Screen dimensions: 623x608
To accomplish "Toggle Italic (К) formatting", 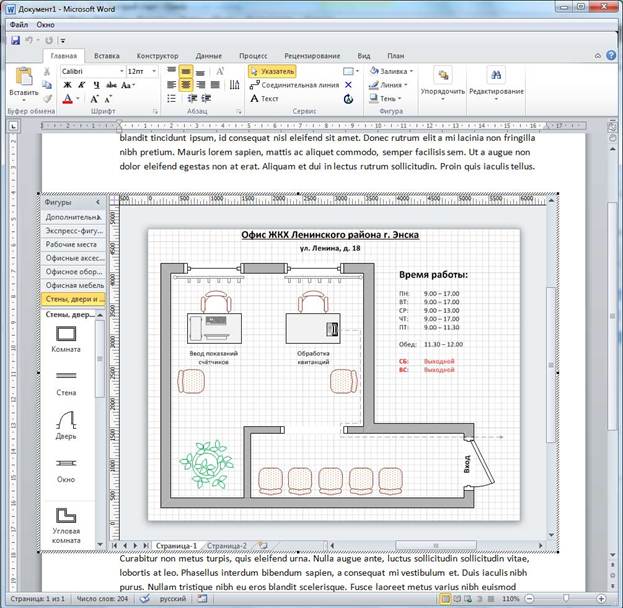I will pyautogui.click(x=82, y=85).
